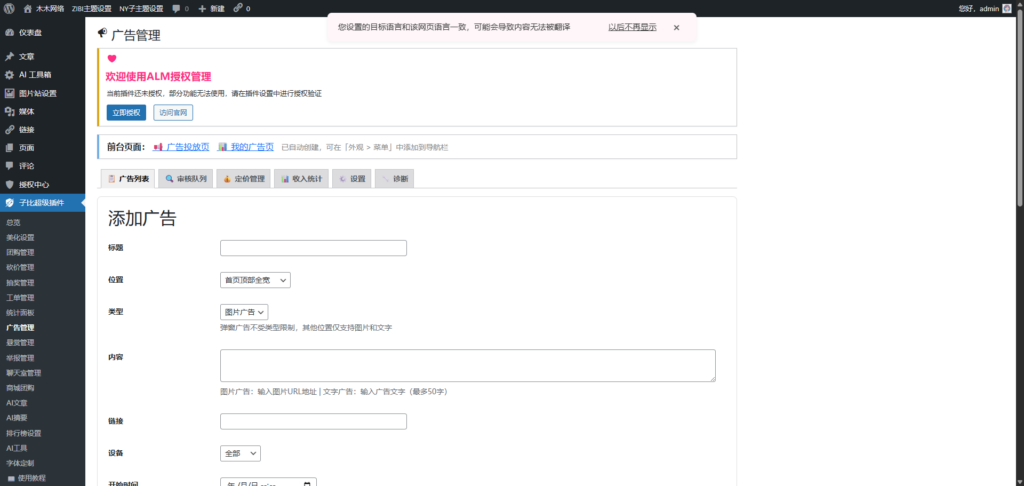Open the comments bubble icon in admin bar
Screen dimensions: 1024x486
click(177, 8)
